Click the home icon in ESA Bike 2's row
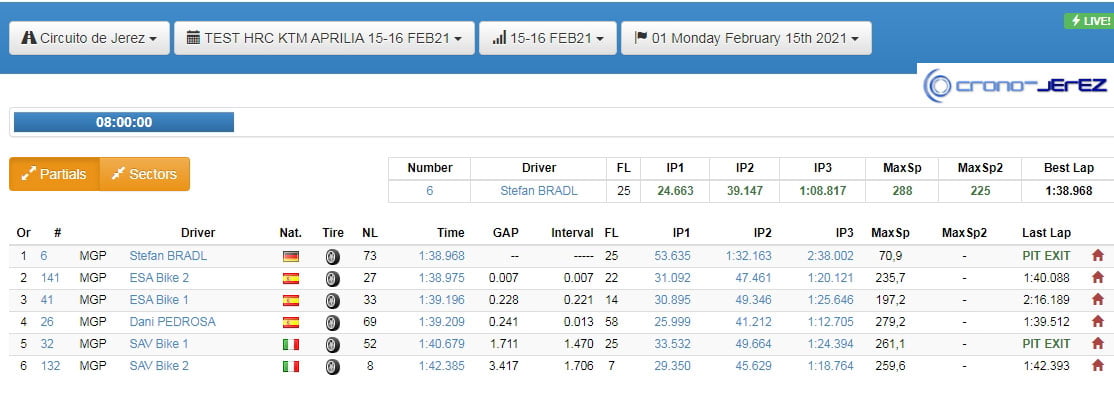1114x416 pixels. pos(1098,278)
